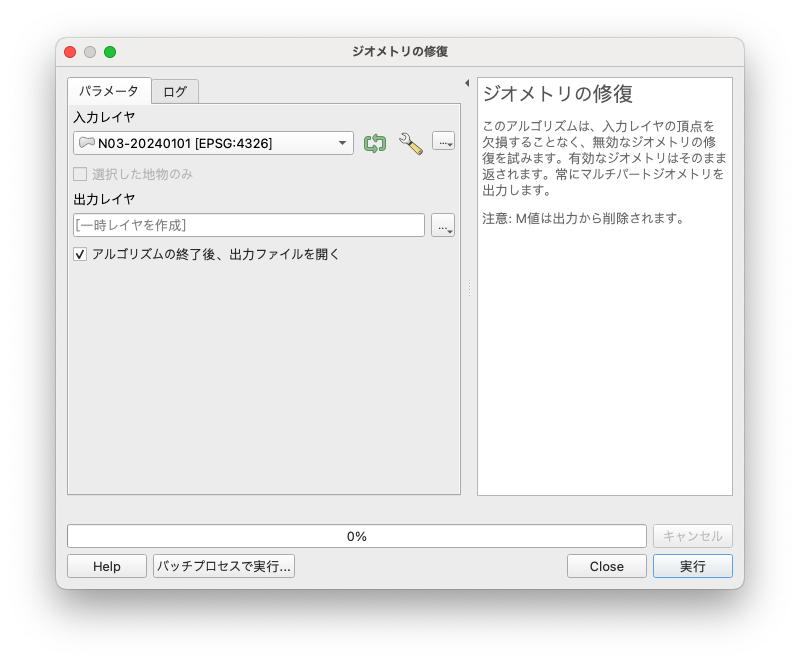The height and width of the screenshot is (663, 800).
Task: Open the input layer dropdown arrow
Action: coord(345,143)
